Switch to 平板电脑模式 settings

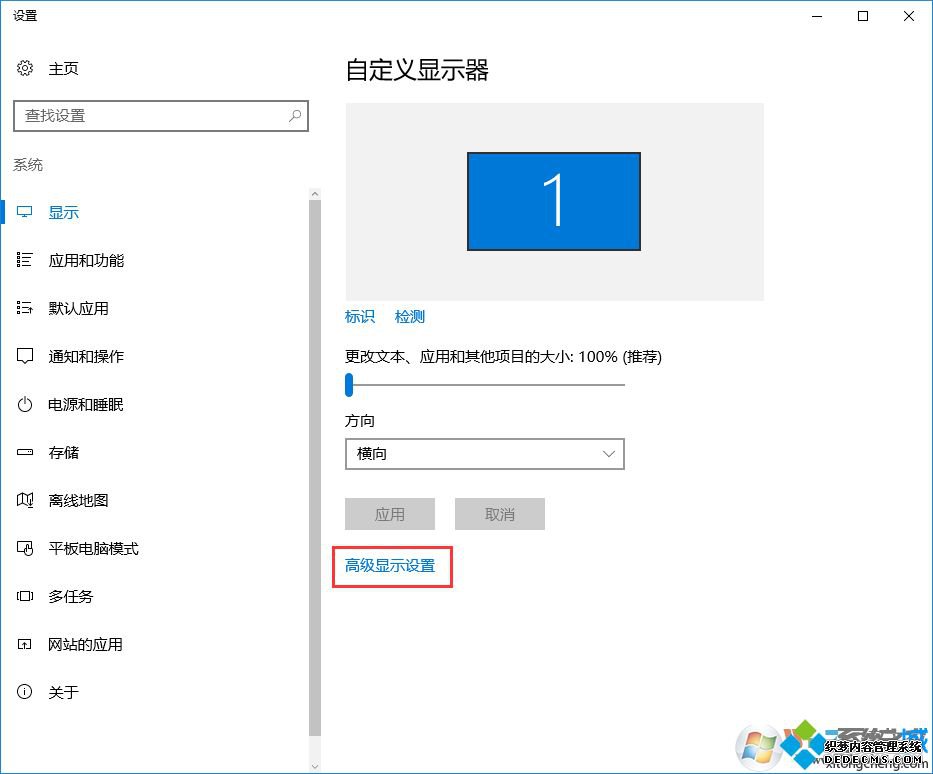click(93, 549)
